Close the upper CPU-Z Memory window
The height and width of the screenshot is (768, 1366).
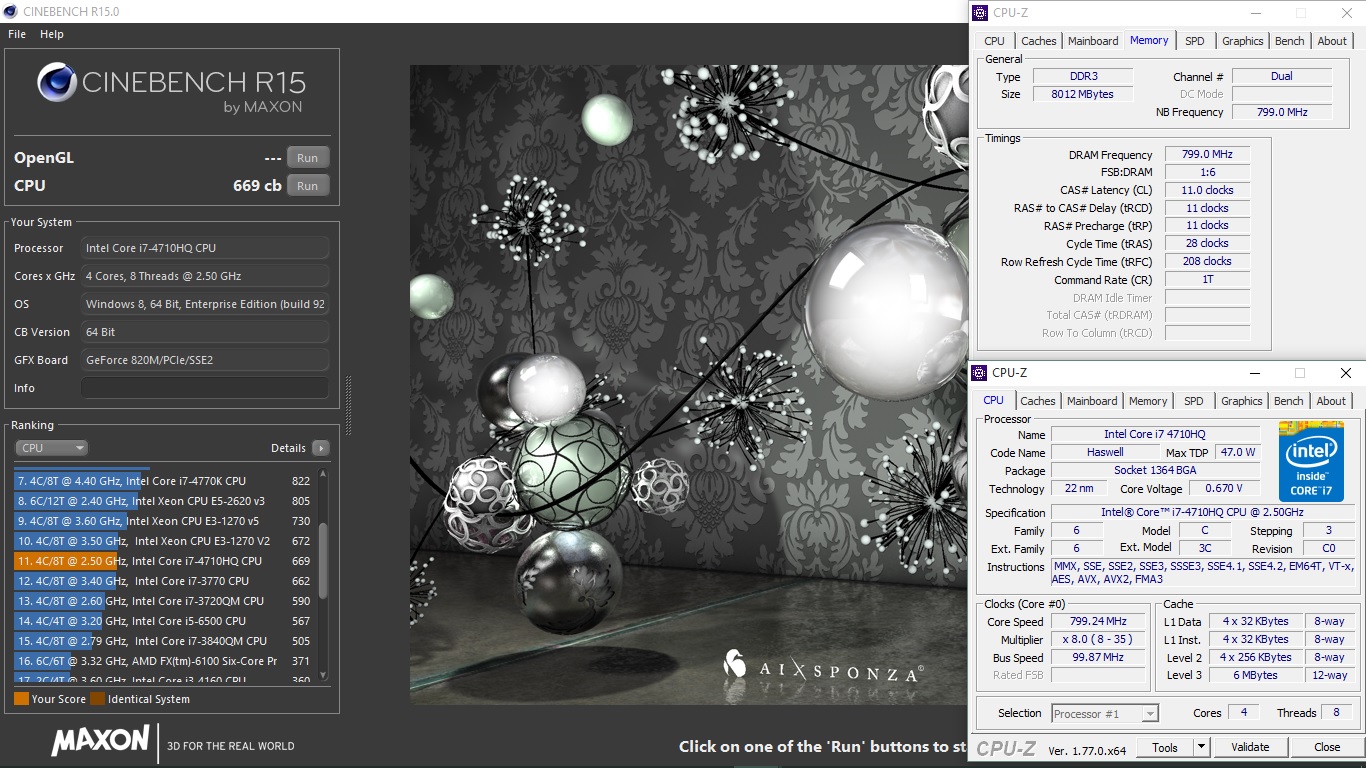(1346, 13)
